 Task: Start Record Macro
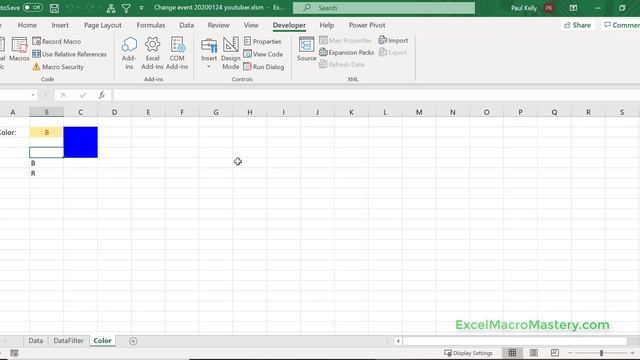pos(57,41)
